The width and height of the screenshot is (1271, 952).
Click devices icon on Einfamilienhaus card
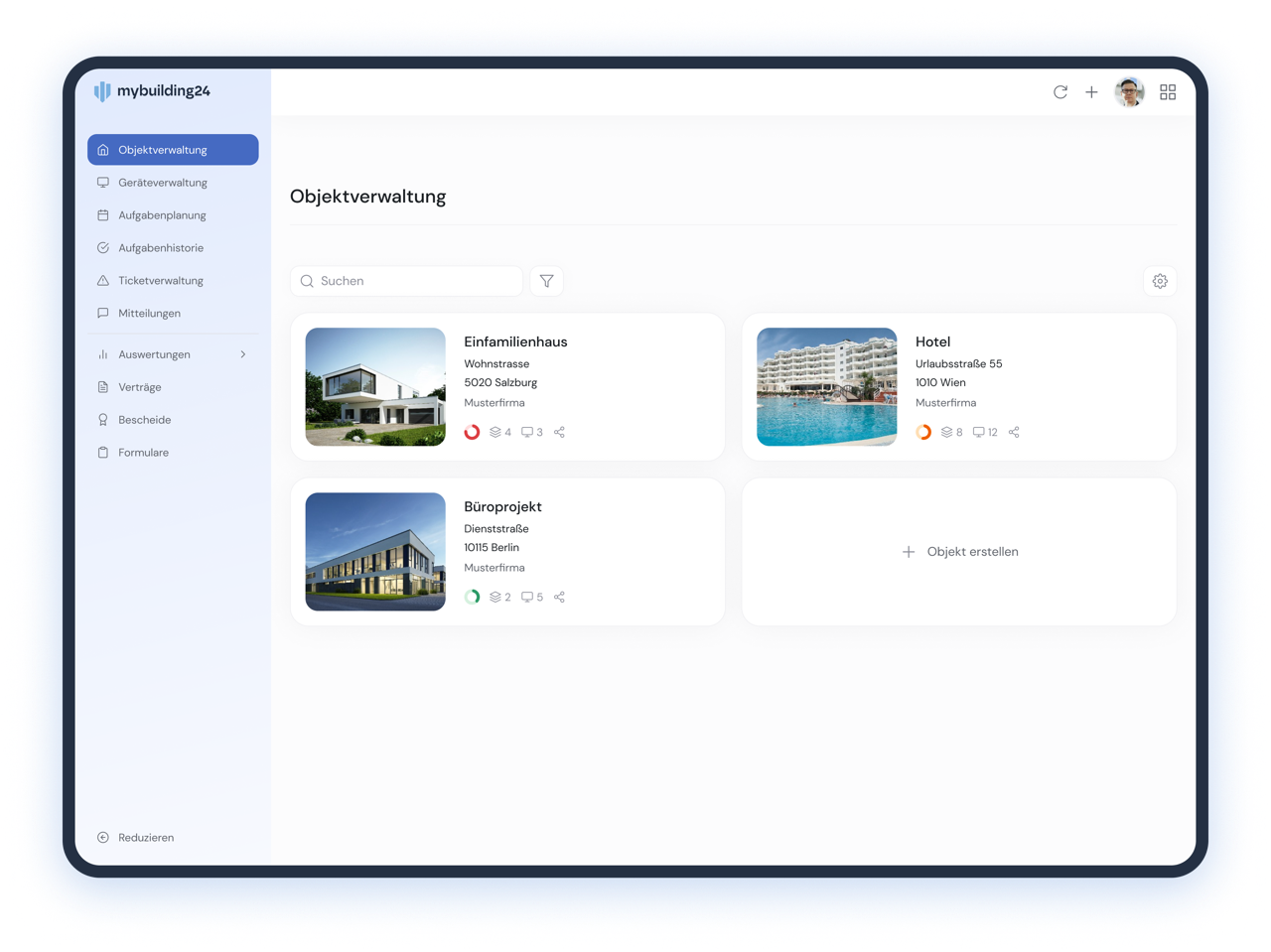pyautogui.click(x=527, y=432)
